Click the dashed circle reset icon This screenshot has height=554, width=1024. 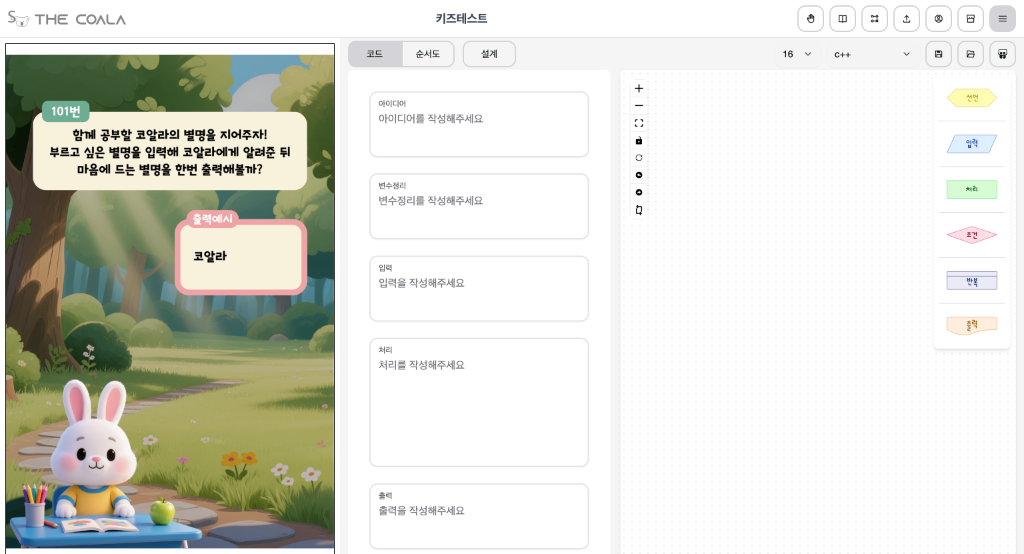pos(639,157)
